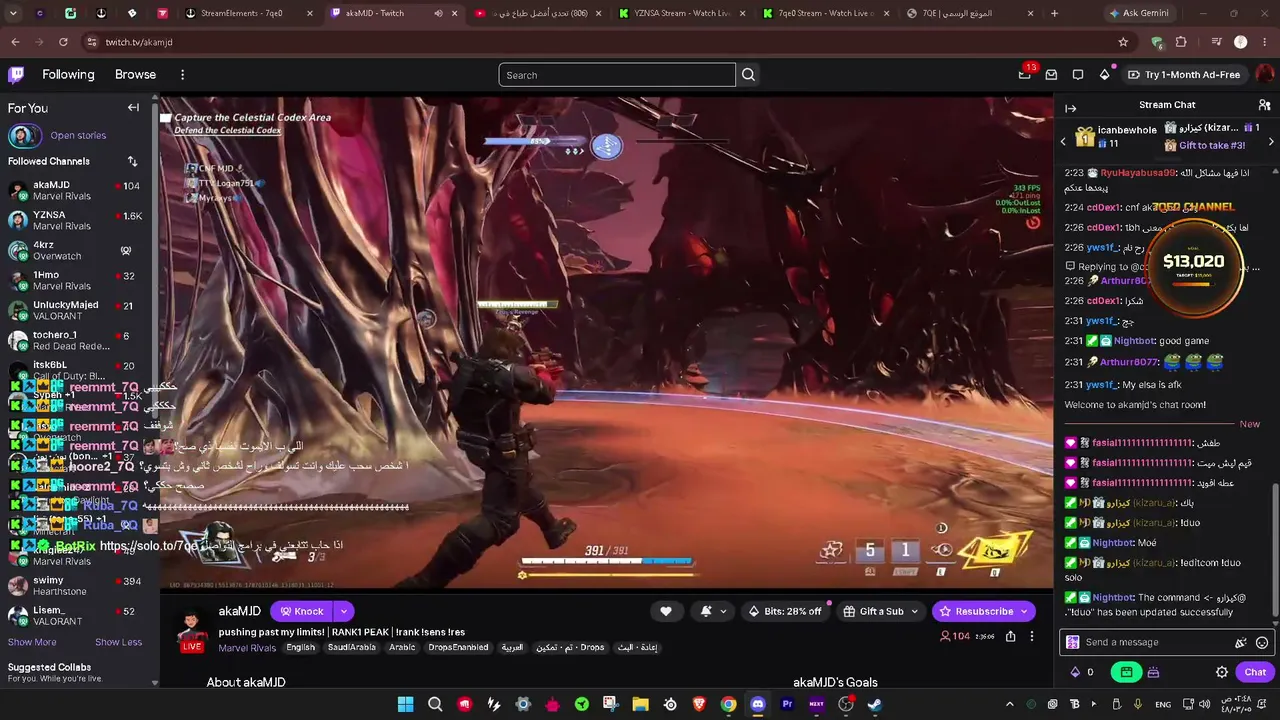This screenshot has width=1280, height=720.
Task: Open Windows Start menu
Action: click(x=405, y=704)
